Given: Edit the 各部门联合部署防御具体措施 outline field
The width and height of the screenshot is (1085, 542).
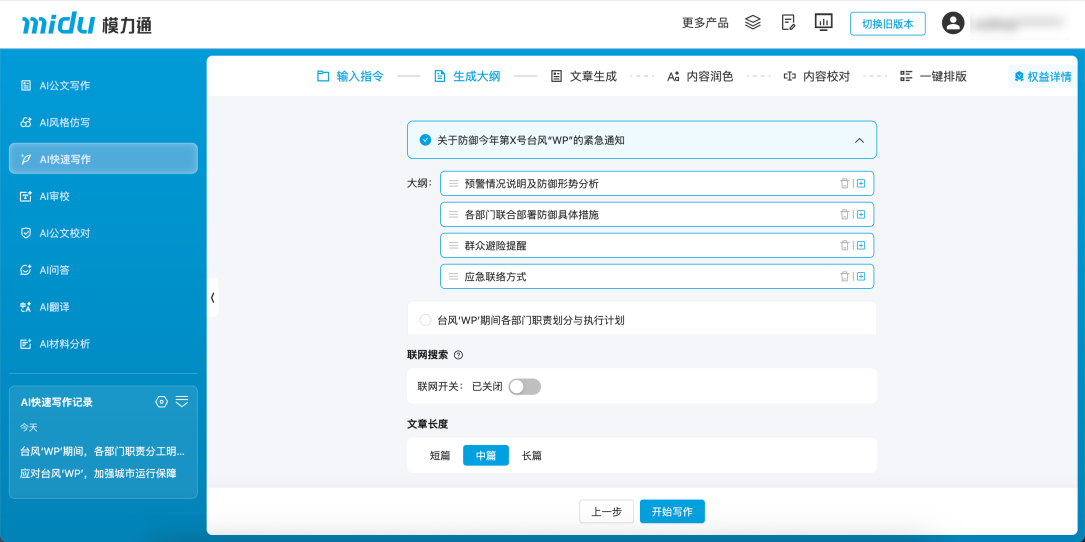Looking at the screenshot, I should 657,215.
